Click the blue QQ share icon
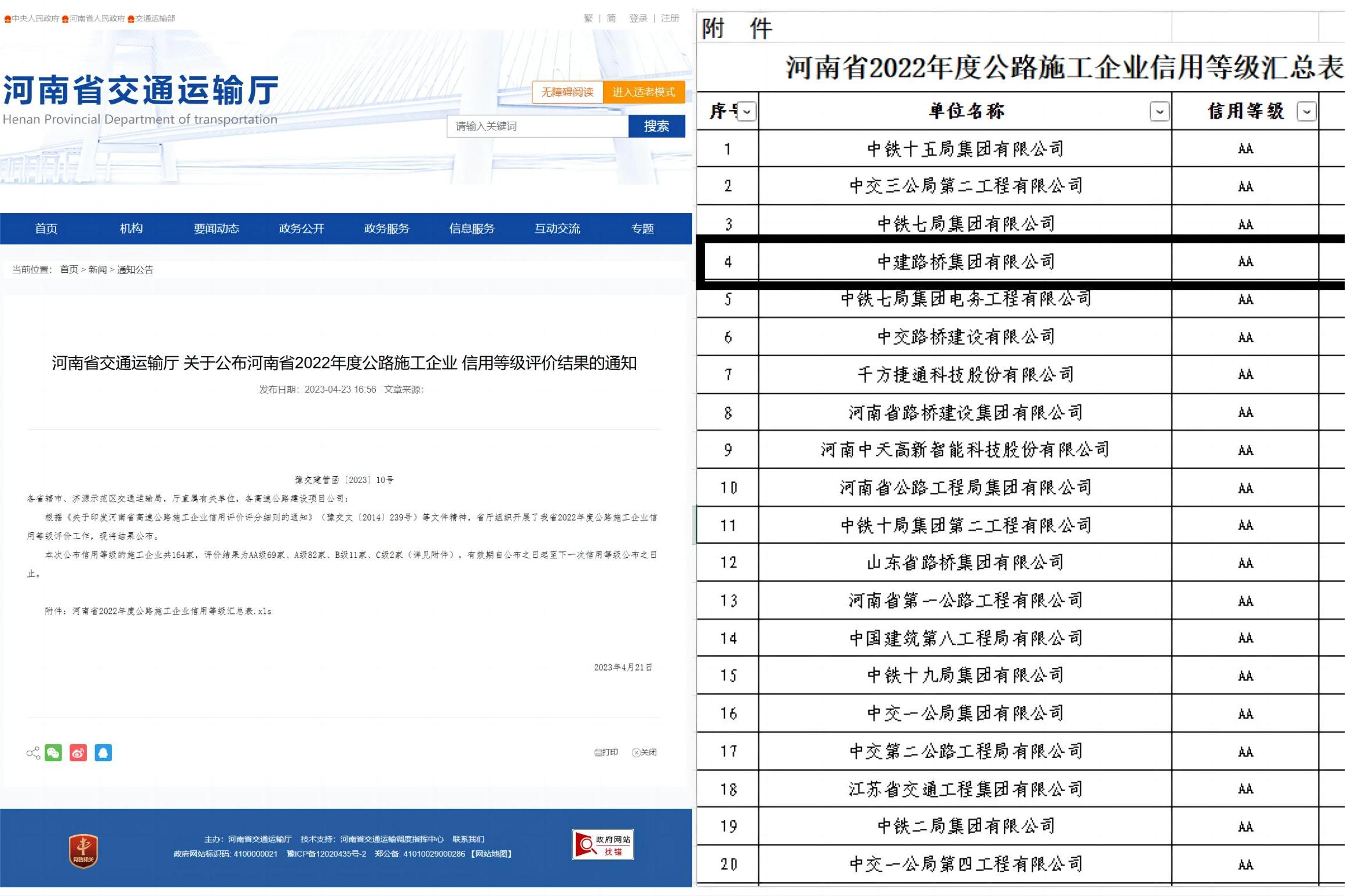Image resolution: width=1345 pixels, height=896 pixels. (103, 752)
